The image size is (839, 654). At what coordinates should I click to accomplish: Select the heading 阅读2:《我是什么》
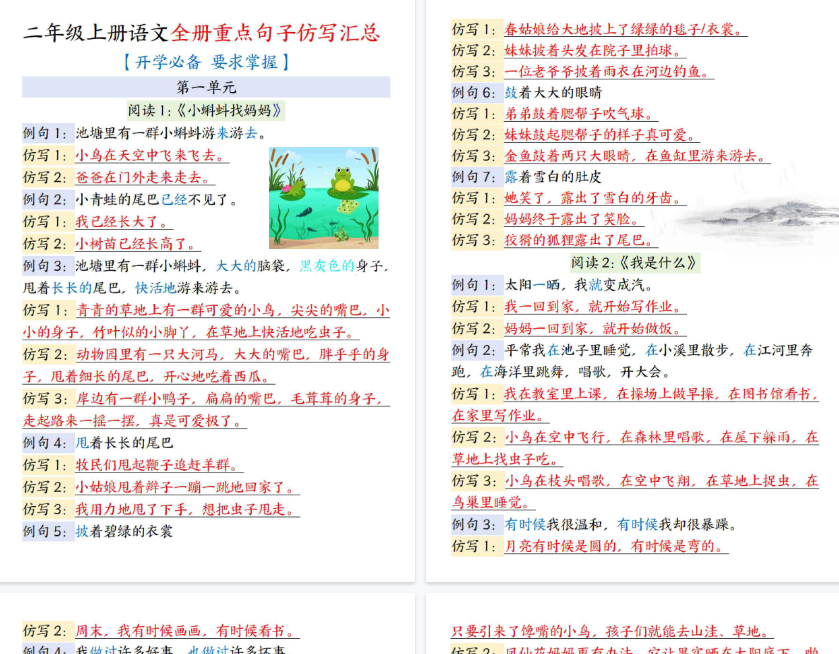click(x=634, y=262)
